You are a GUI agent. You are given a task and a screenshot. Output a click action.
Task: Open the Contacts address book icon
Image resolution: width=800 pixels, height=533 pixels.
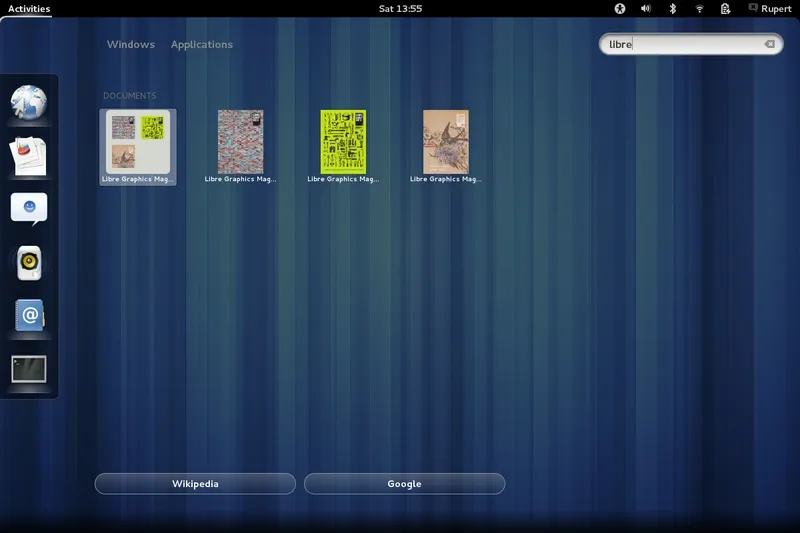tap(29, 316)
